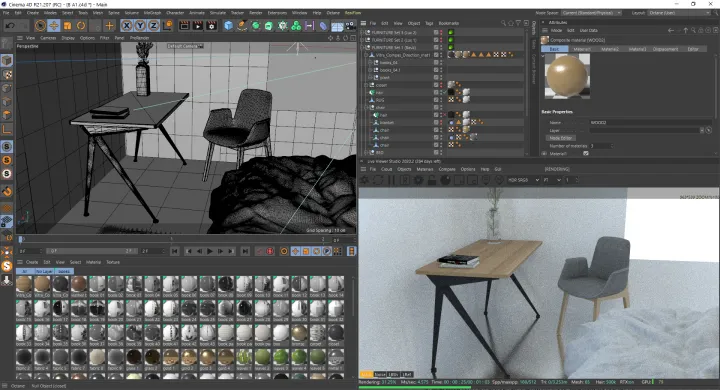Switch to the Displacement tab in Attributes
The height and width of the screenshot is (390, 720).
[665, 49]
